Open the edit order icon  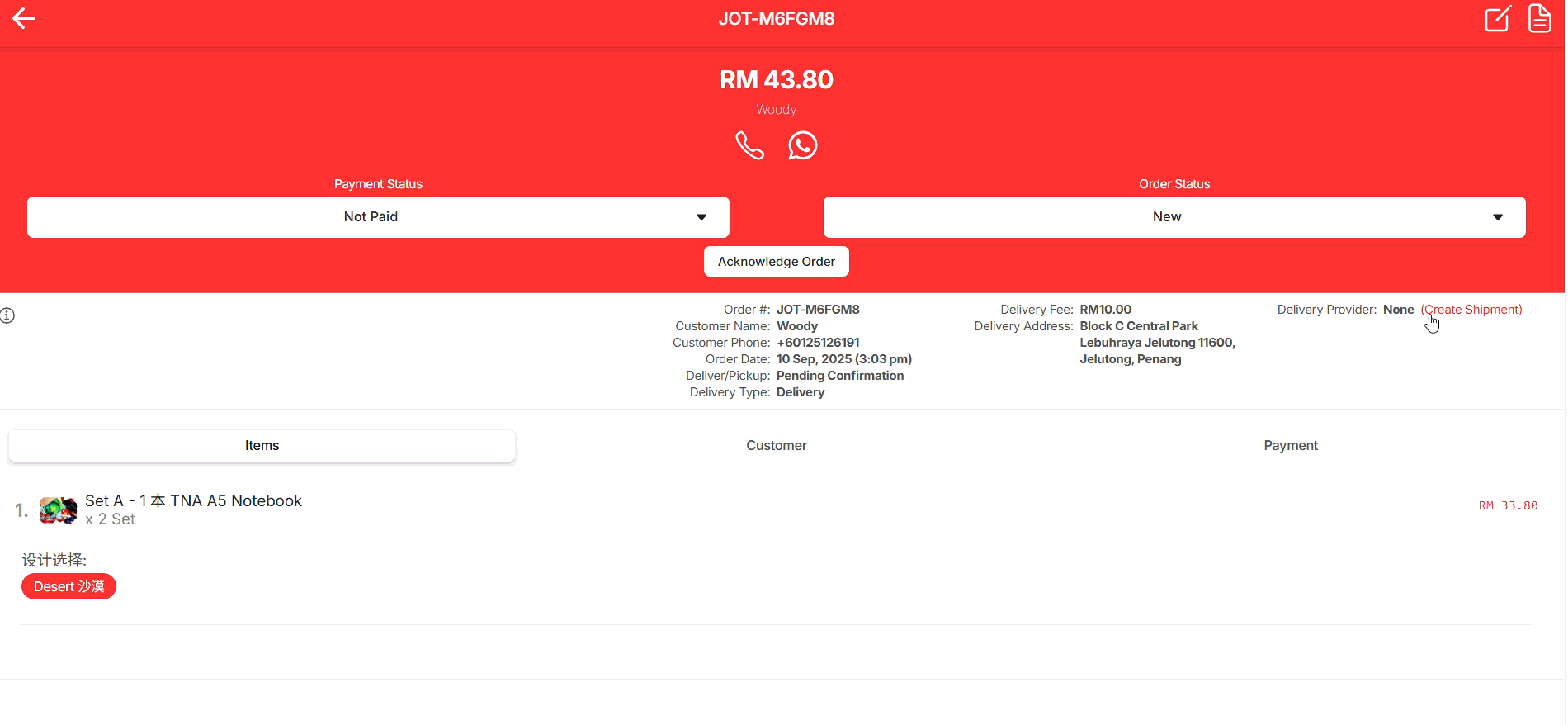[1497, 18]
